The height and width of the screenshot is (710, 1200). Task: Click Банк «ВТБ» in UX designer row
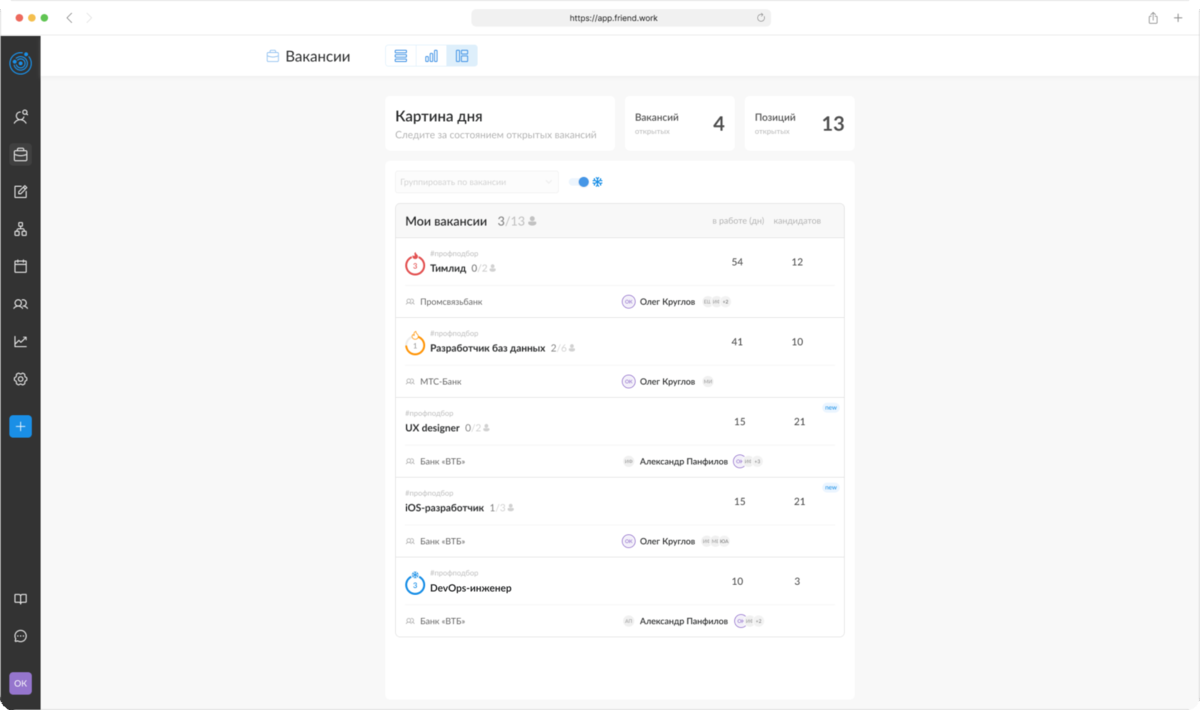click(442, 461)
